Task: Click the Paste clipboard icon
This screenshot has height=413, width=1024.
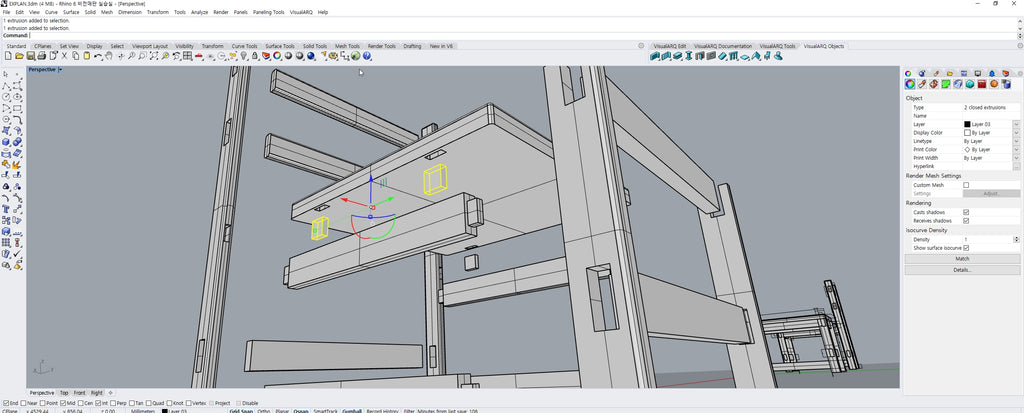Action: tap(87, 56)
